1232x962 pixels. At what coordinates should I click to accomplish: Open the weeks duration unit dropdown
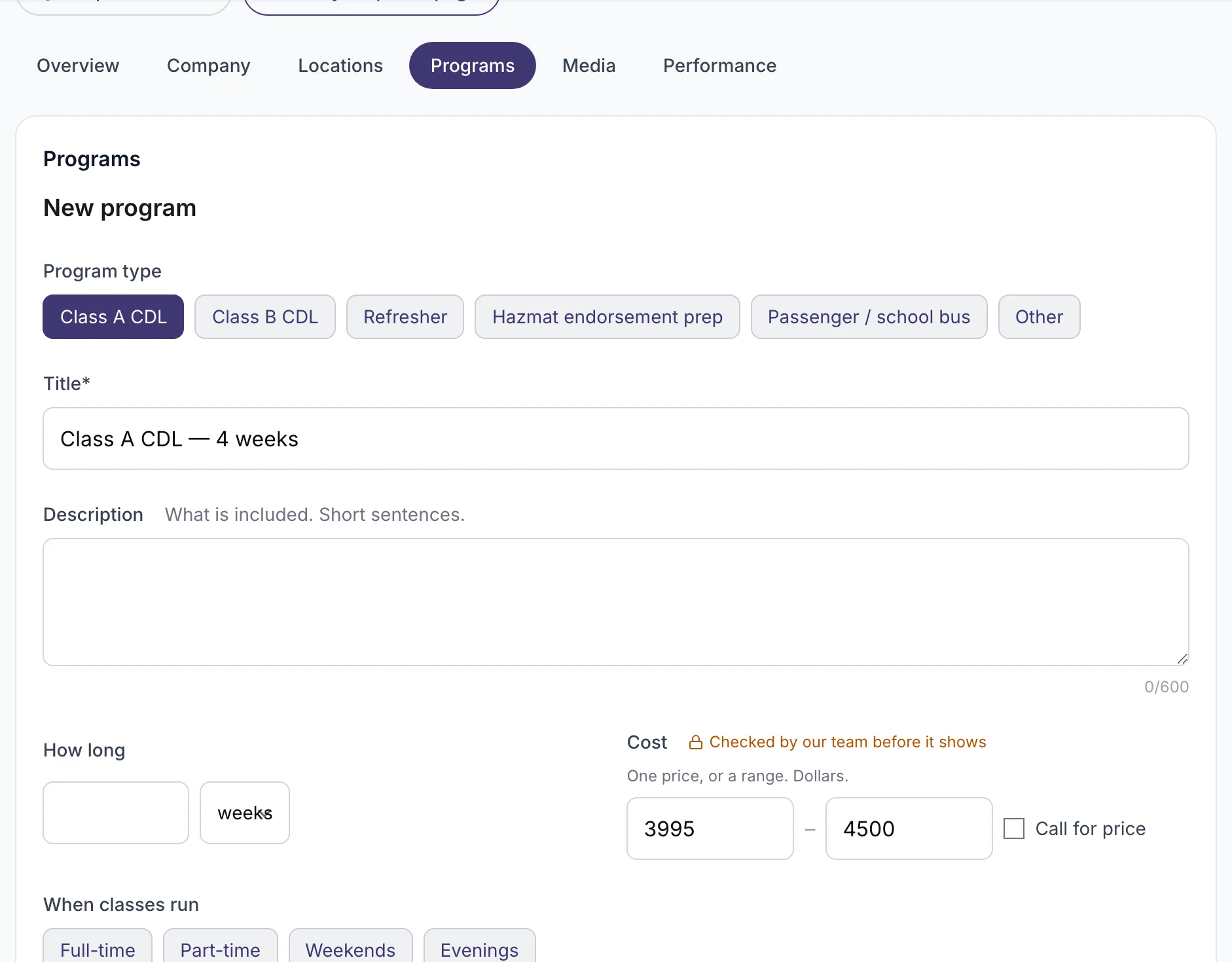[245, 813]
